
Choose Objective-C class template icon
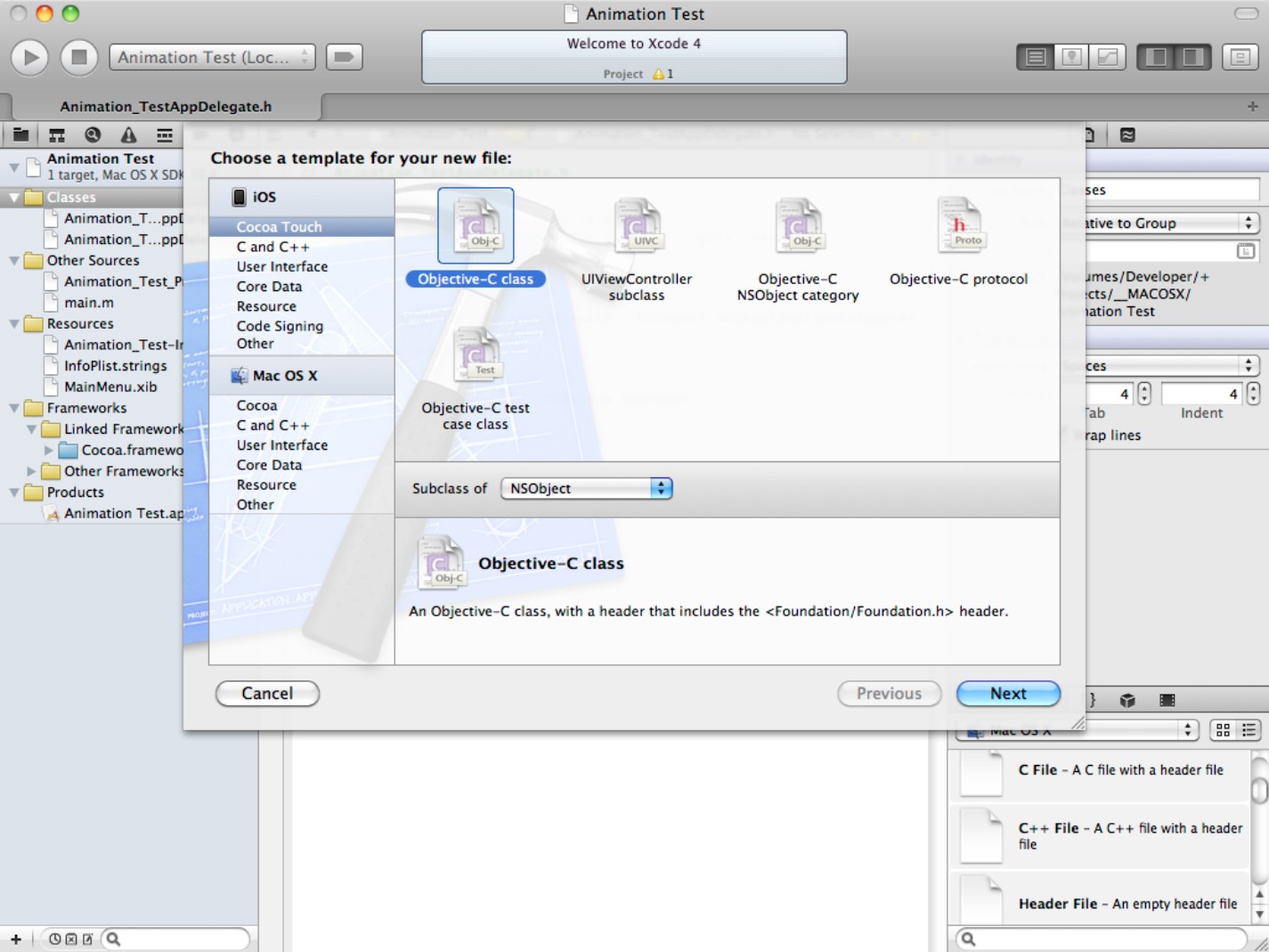coord(476,225)
